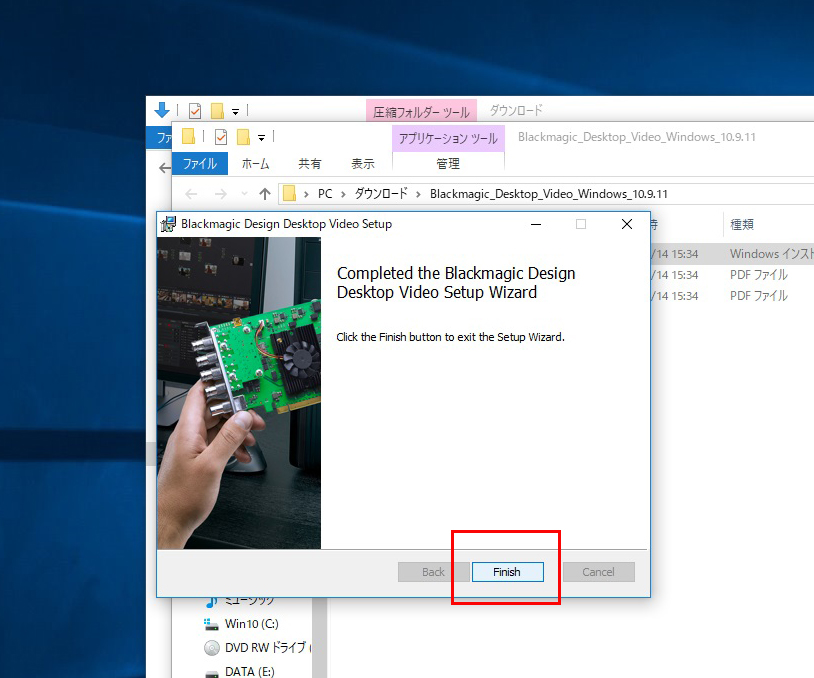This screenshot has height=678, width=814.
Task: Click Blackmagic_Desktop_Video_Windows_10.9.11 in the address bar
Action: click(549, 194)
